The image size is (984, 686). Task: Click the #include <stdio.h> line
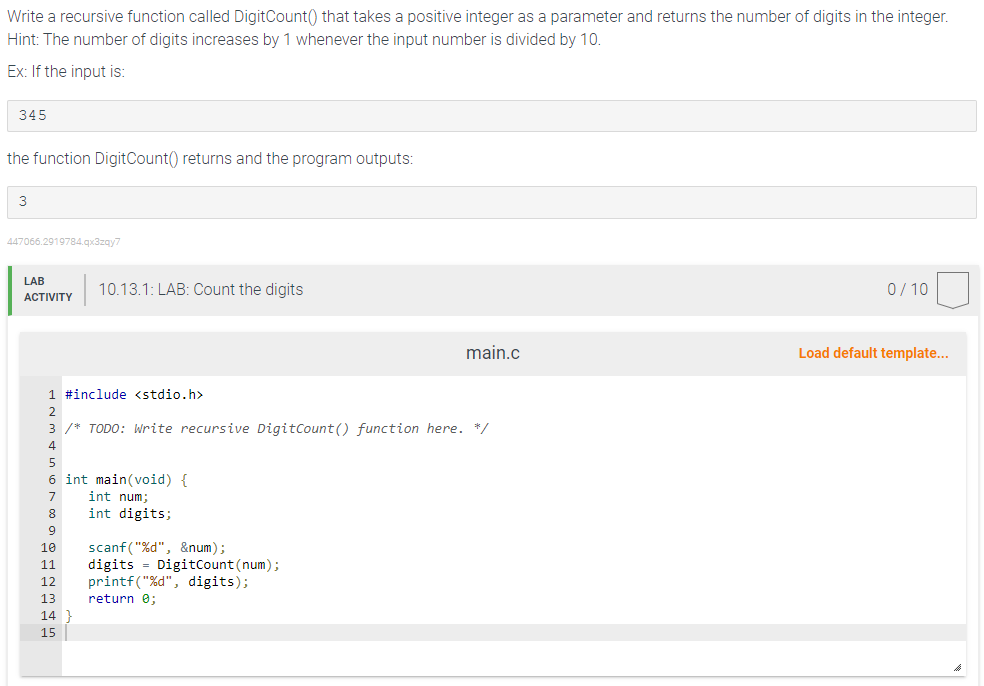click(130, 394)
